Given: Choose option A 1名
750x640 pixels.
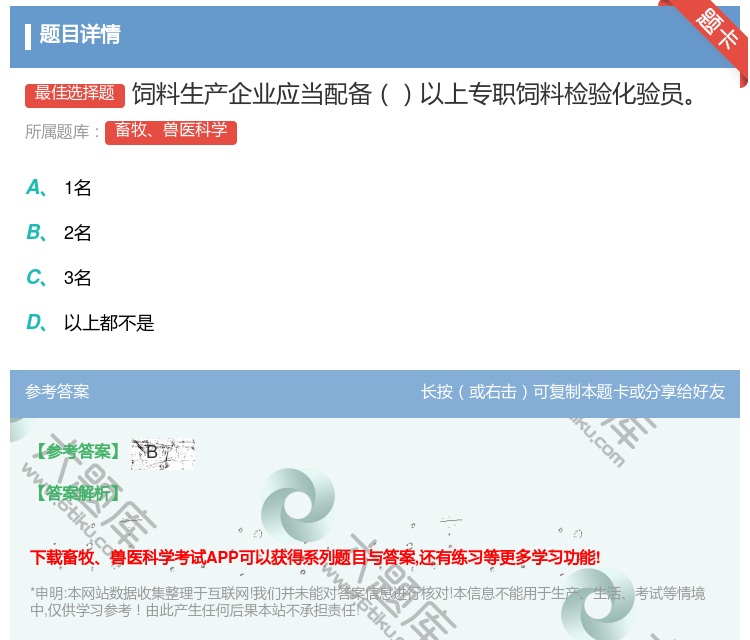Looking at the screenshot, I should (x=59, y=188).
